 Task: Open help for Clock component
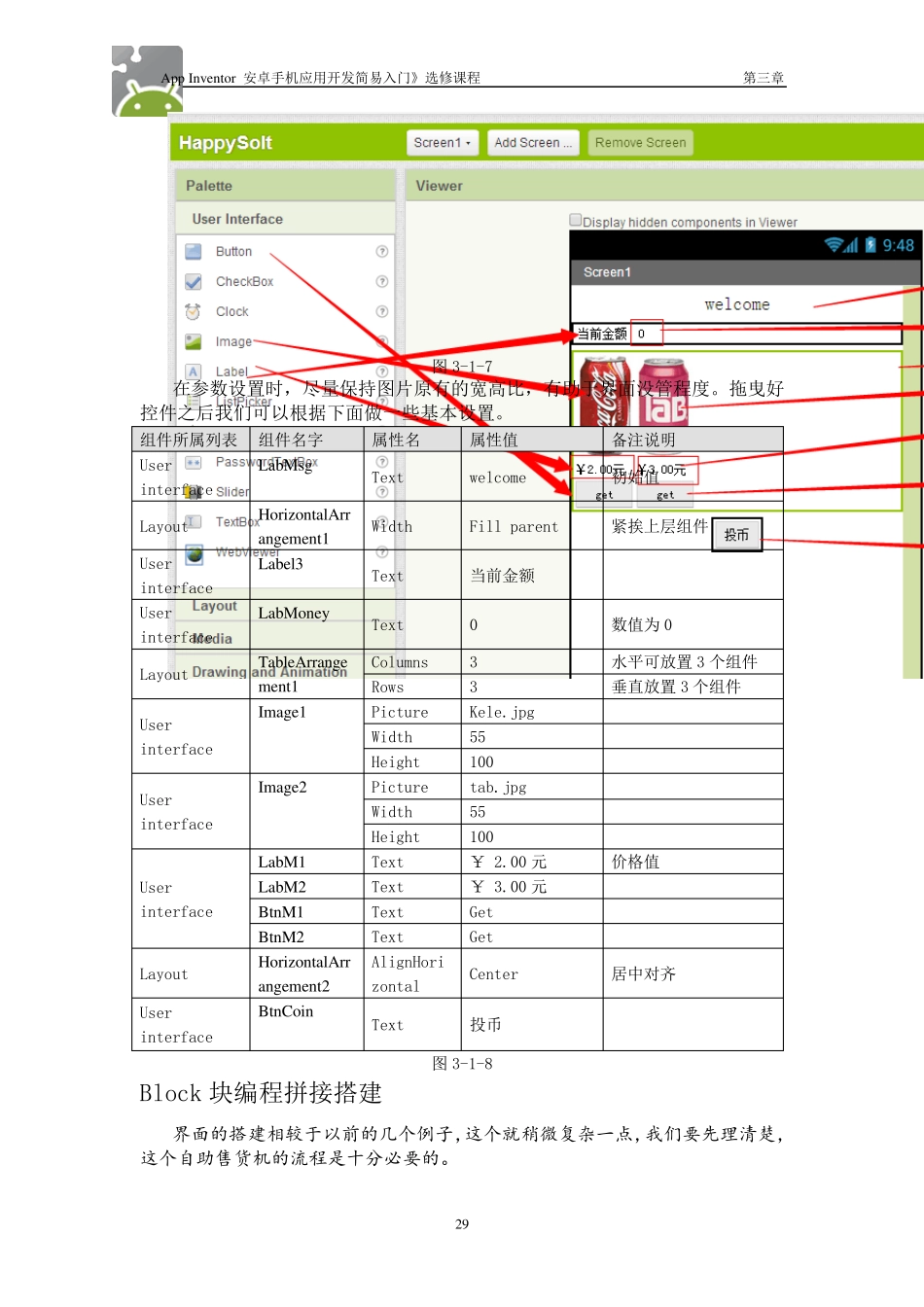coord(382,312)
